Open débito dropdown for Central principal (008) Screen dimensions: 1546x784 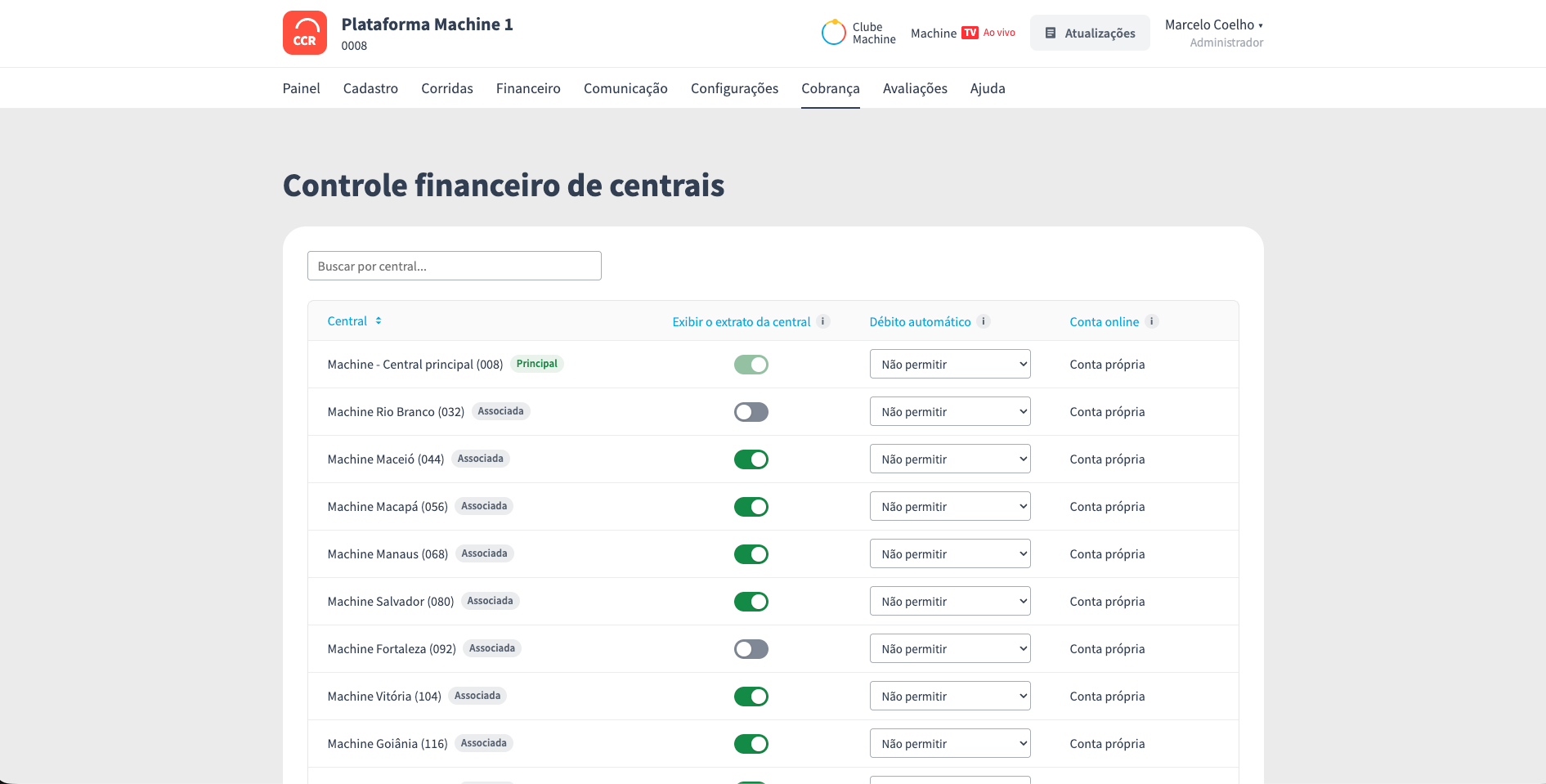[950, 364]
